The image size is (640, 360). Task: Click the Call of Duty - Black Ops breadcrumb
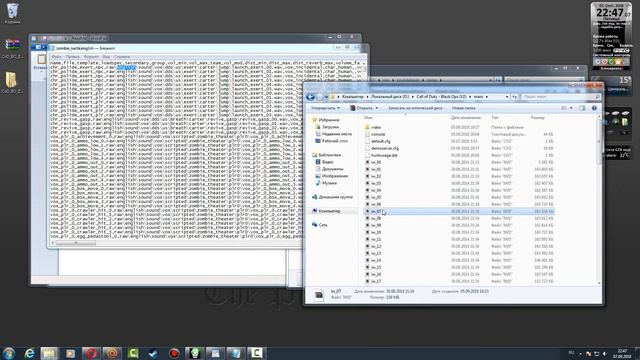(x=441, y=97)
